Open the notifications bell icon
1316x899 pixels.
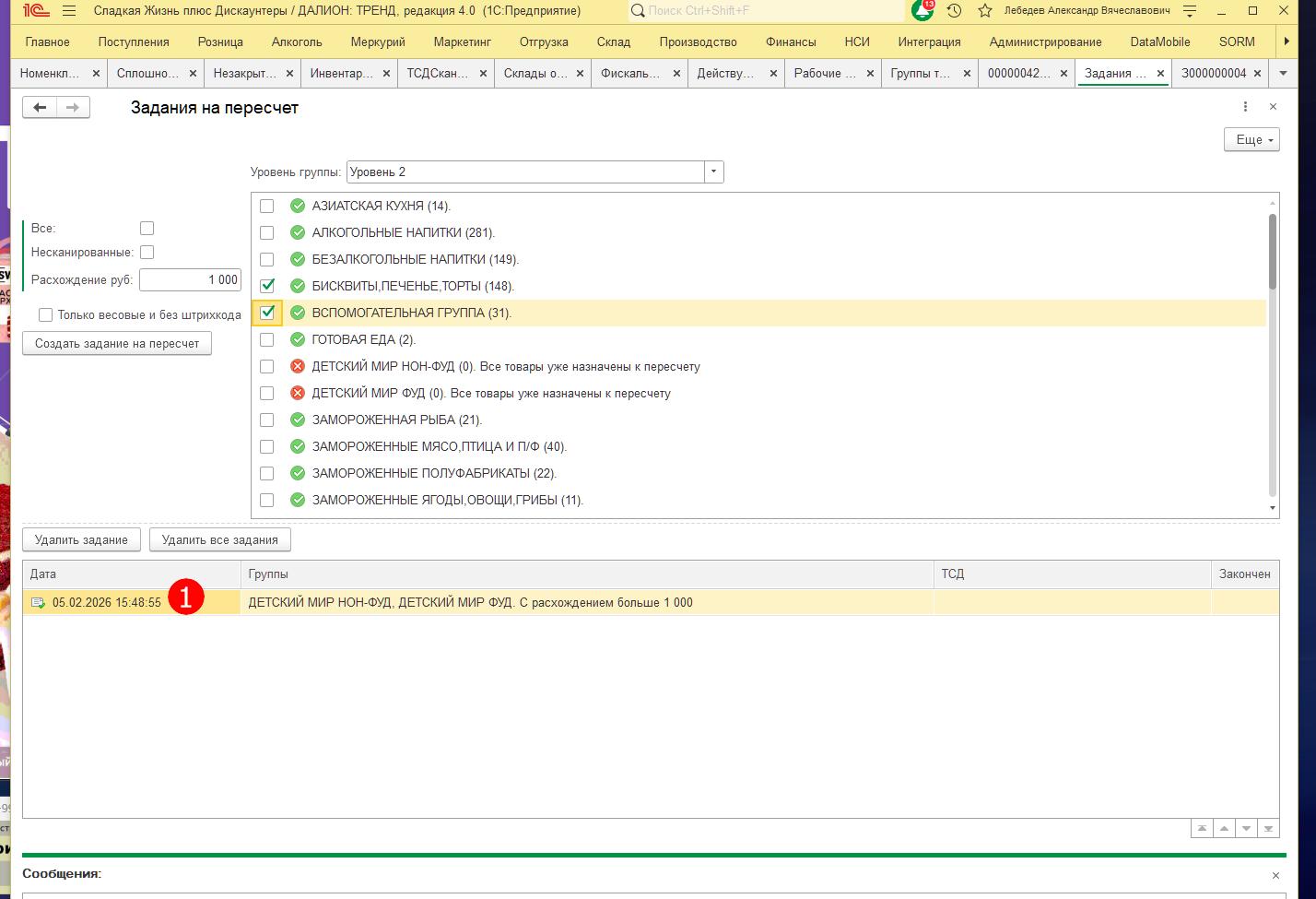[x=922, y=11]
